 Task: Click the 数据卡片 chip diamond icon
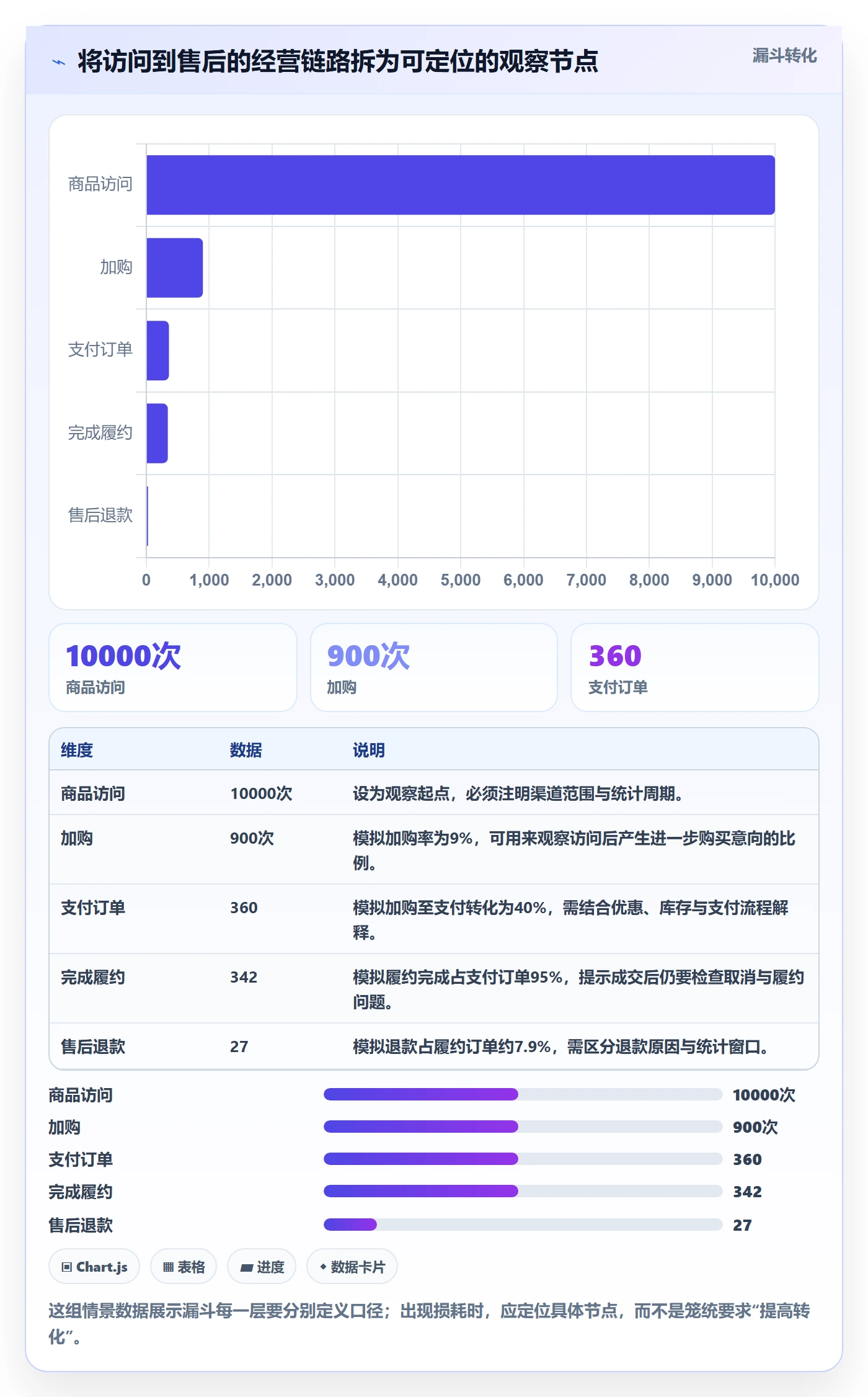323,1267
